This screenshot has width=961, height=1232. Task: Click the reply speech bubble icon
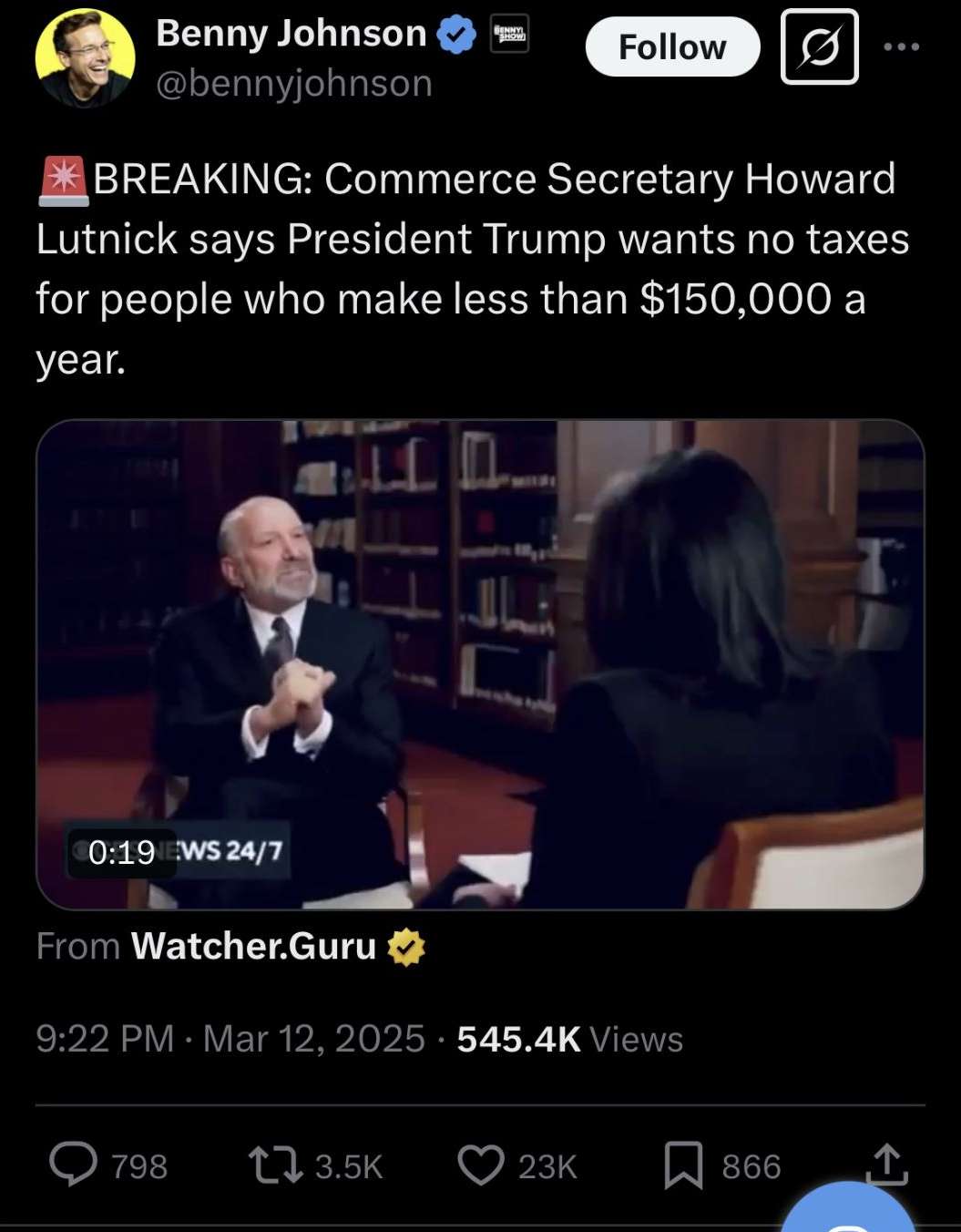pos(73,1165)
